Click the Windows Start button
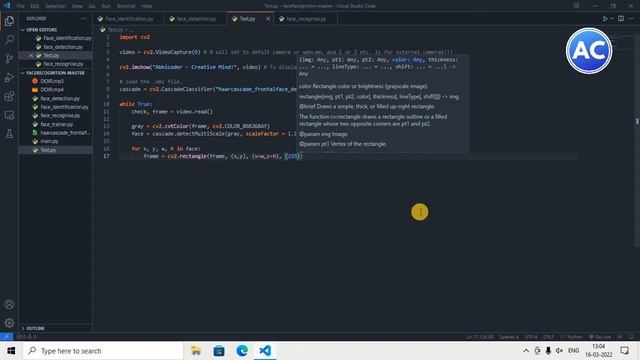The width and height of the screenshot is (640, 360). [11, 351]
